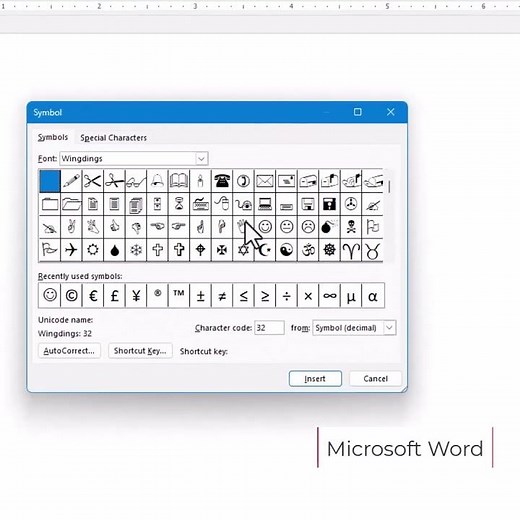The height and width of the screenshot is (520, 520).
Task: Select the Om symbol
Action: coord(308,250)
